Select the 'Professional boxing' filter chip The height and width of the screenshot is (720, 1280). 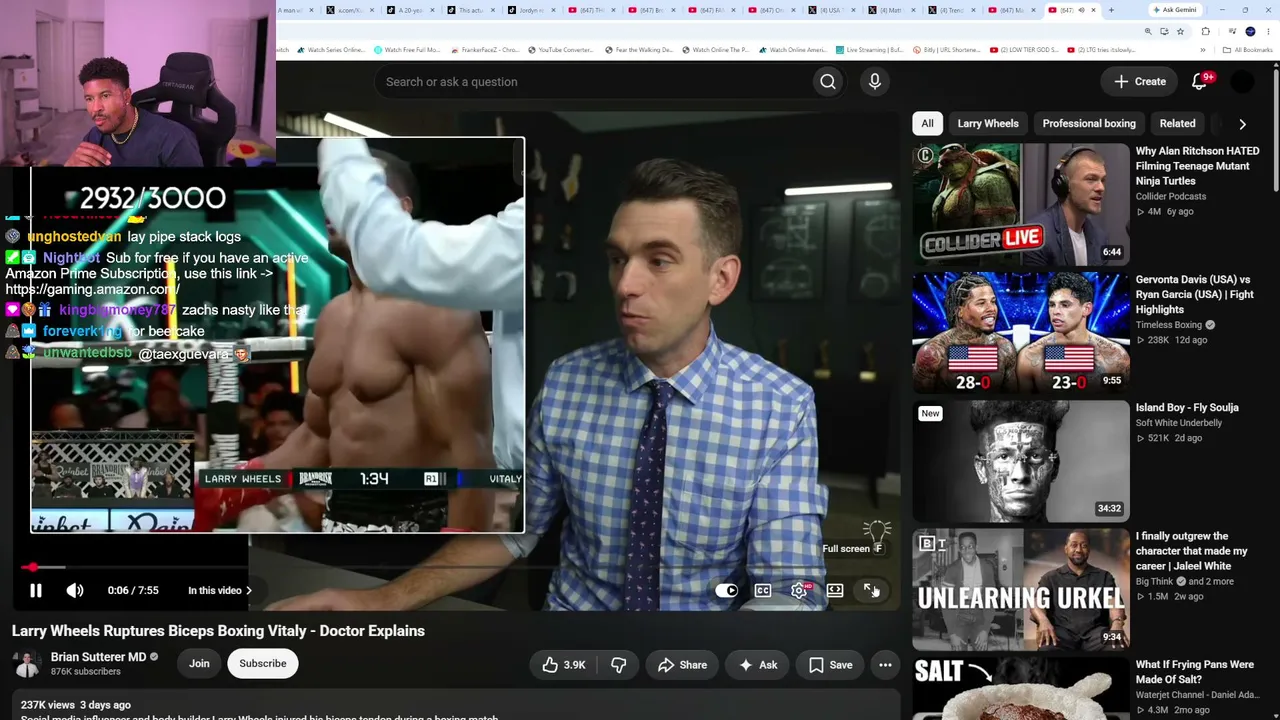click(1089, 124)
